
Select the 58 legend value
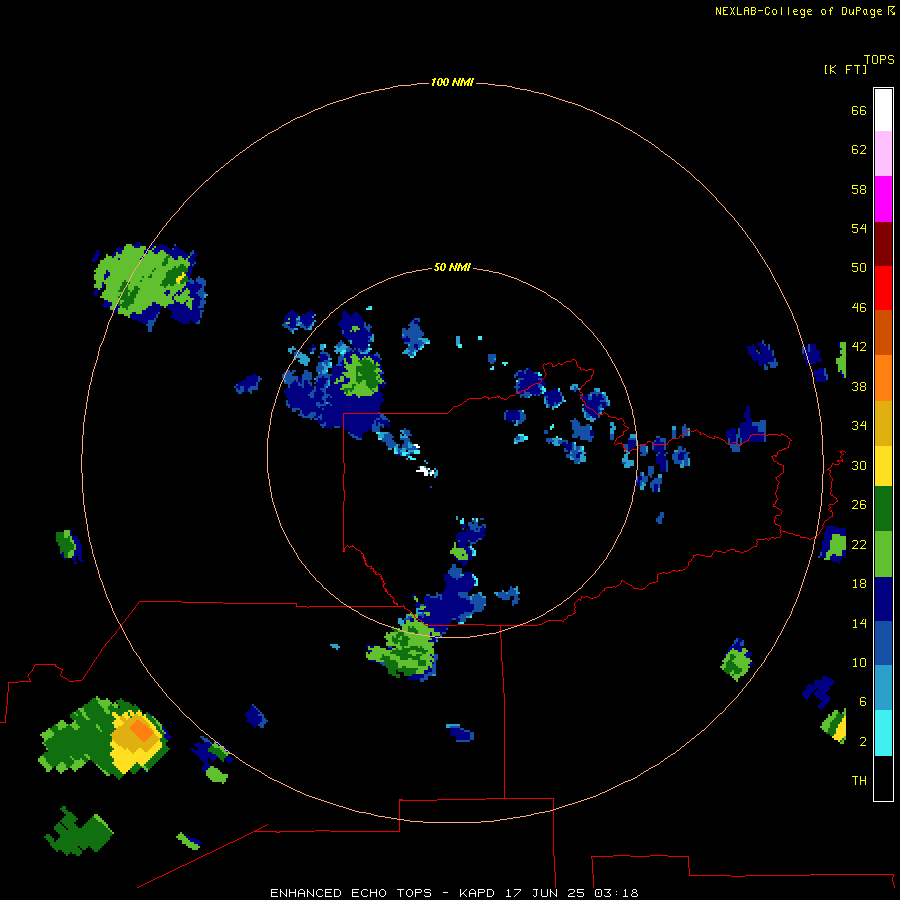[x=859, y=189]
